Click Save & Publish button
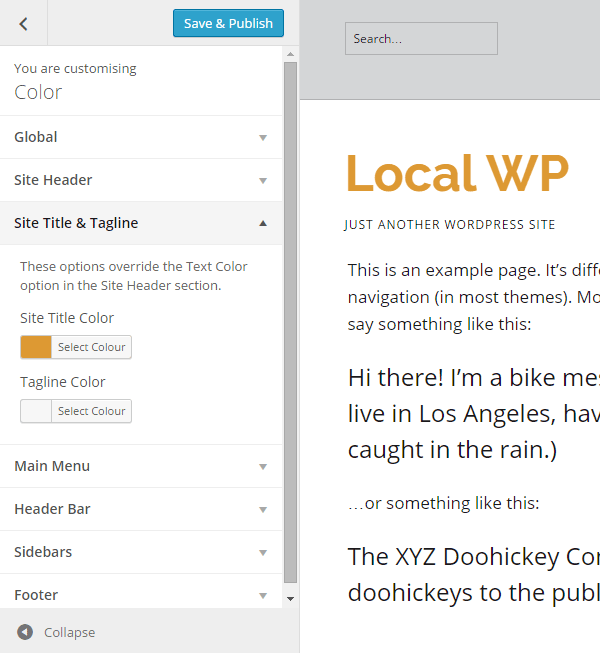Screen dimensions: 600x653 (x=228, y=23)
